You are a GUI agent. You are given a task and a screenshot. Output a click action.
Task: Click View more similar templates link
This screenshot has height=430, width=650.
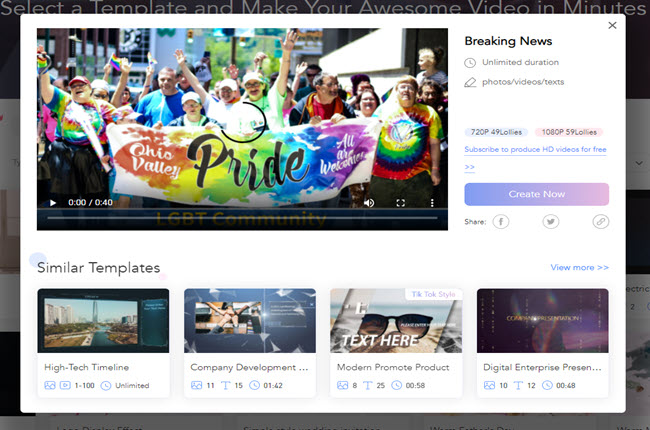tap(579, 267)
